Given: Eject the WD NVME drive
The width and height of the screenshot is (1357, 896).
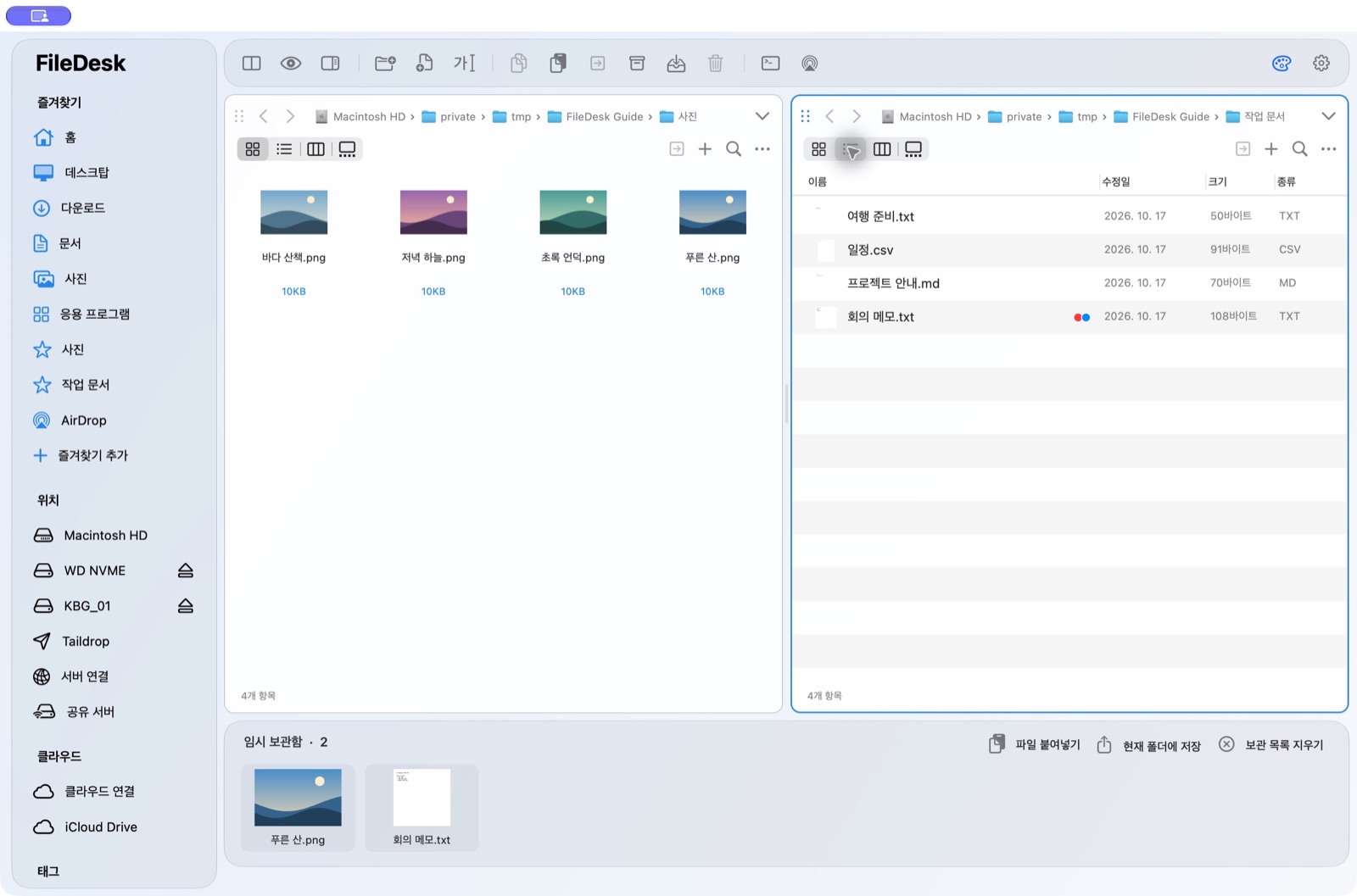Looking at the screenshot, I should click(x=186, y=570).
